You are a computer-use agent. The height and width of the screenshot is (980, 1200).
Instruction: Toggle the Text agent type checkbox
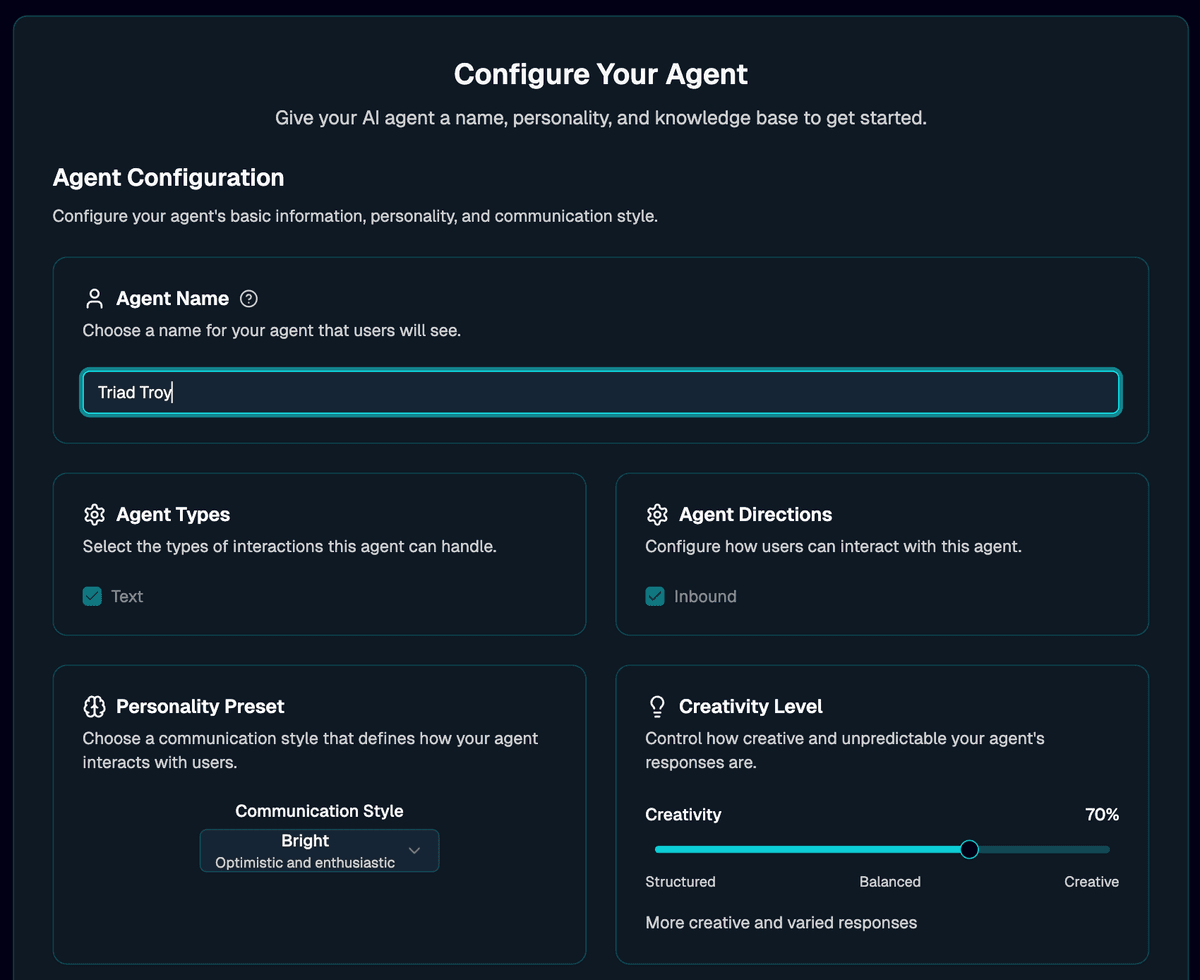click(x=92, y=597)
